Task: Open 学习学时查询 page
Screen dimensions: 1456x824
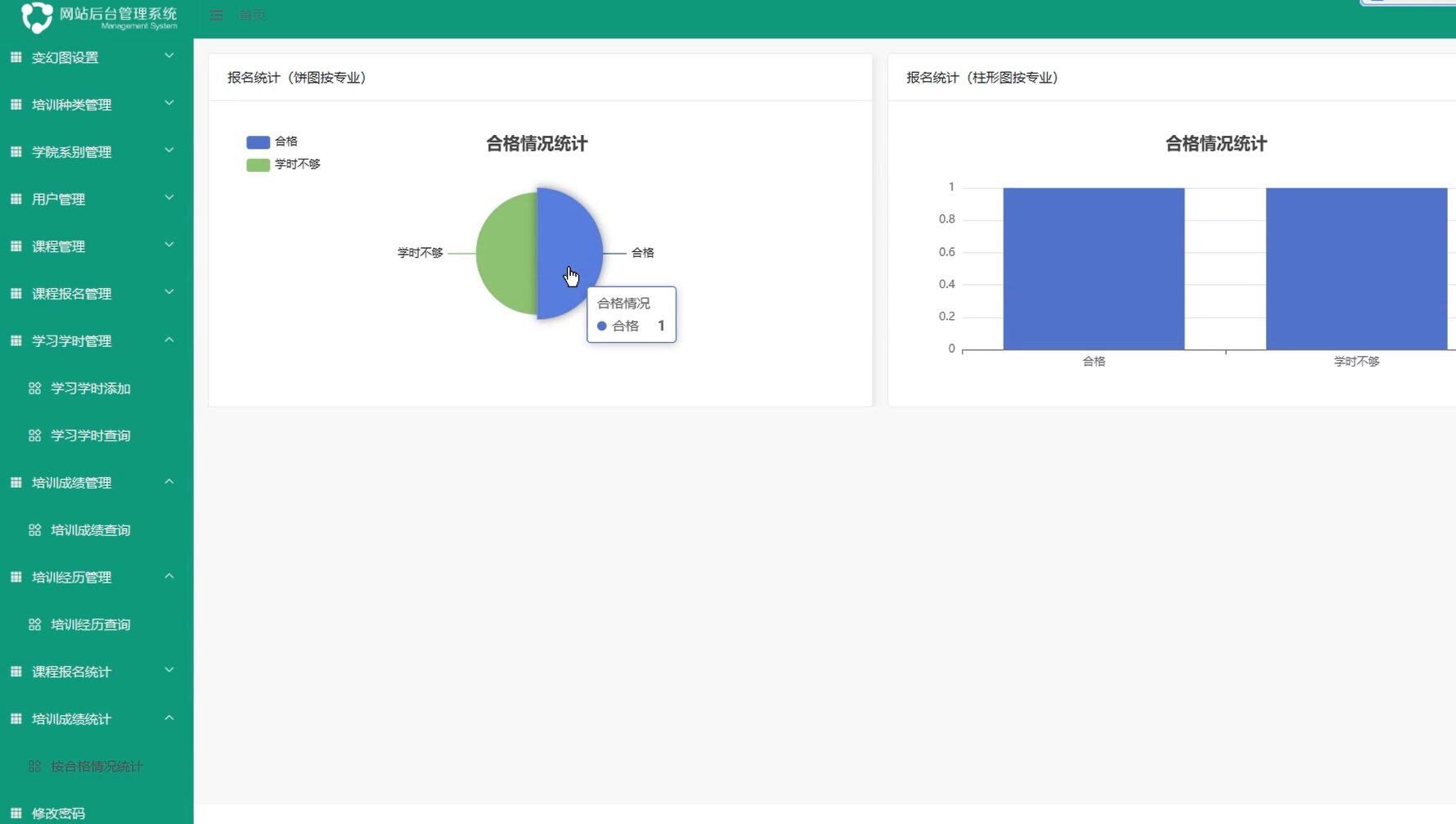Action: [90, 435]
